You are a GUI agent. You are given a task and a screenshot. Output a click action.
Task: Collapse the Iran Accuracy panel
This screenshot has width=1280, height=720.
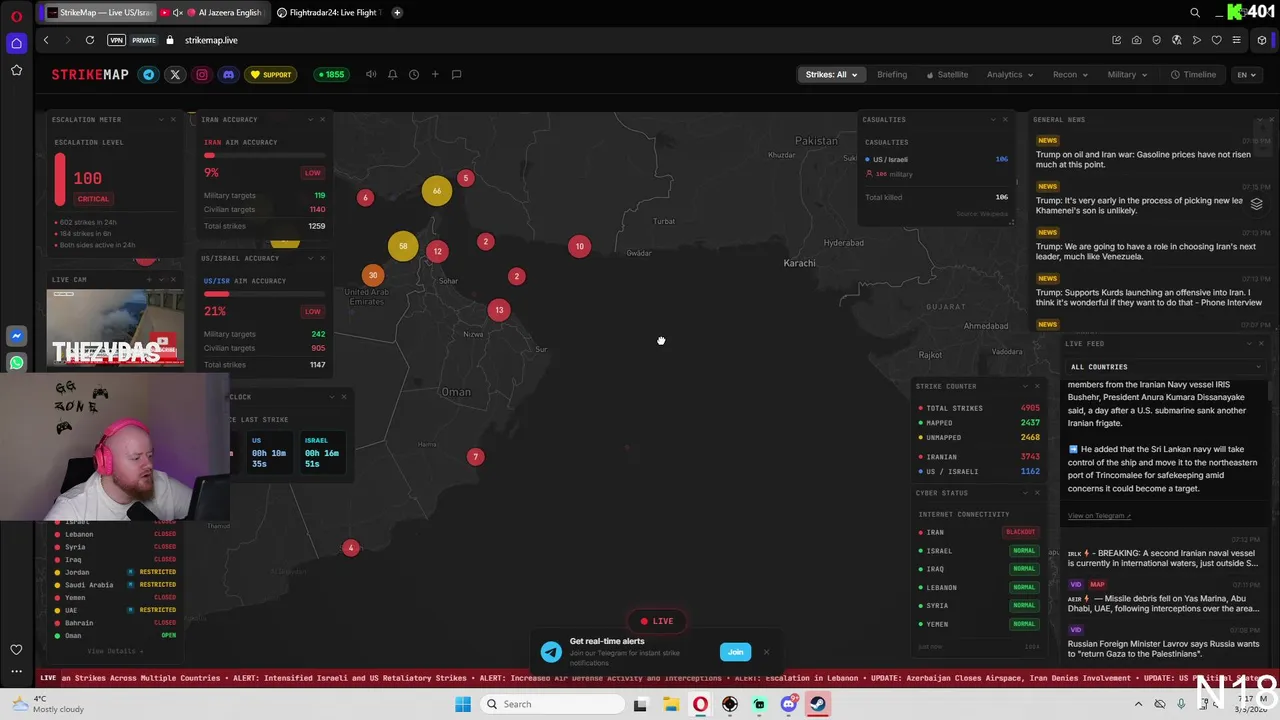310,119
